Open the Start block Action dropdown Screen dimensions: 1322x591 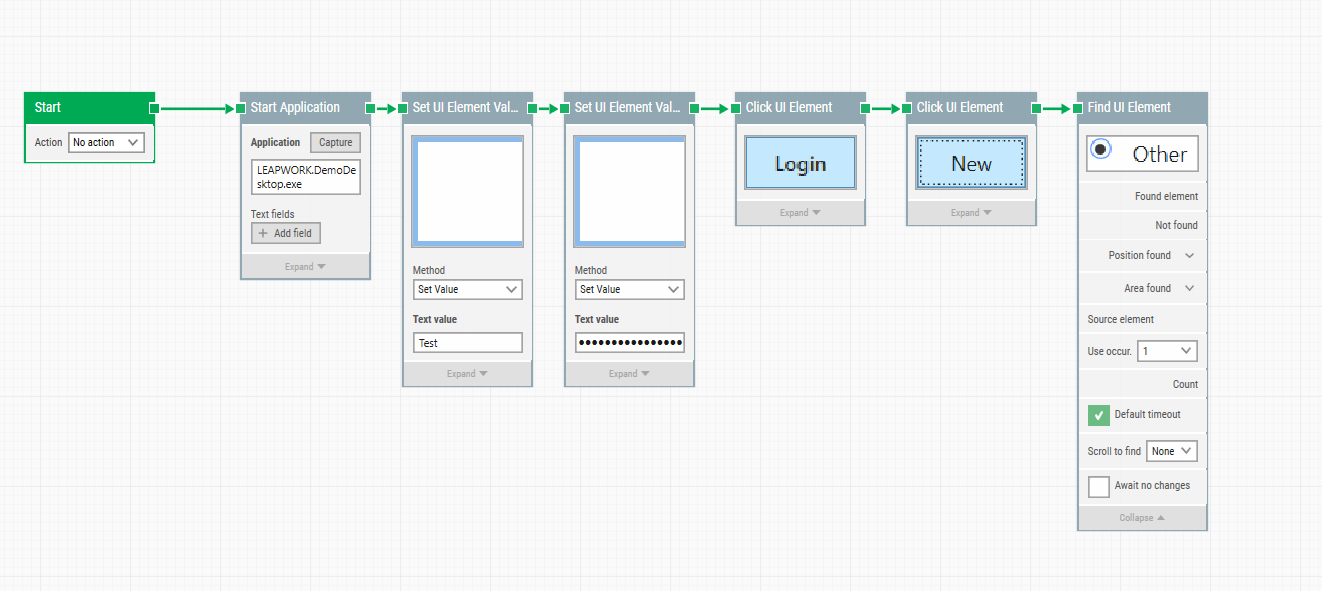[x=106, y=143]
